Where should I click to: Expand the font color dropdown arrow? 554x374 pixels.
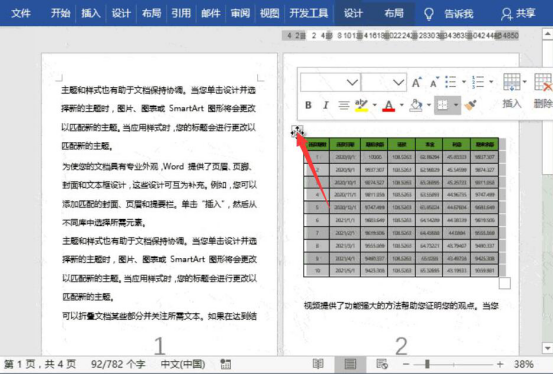point(401,105)
